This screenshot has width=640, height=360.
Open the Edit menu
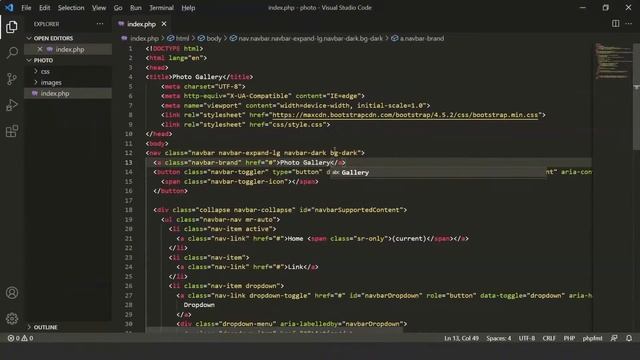click(44, 8)
